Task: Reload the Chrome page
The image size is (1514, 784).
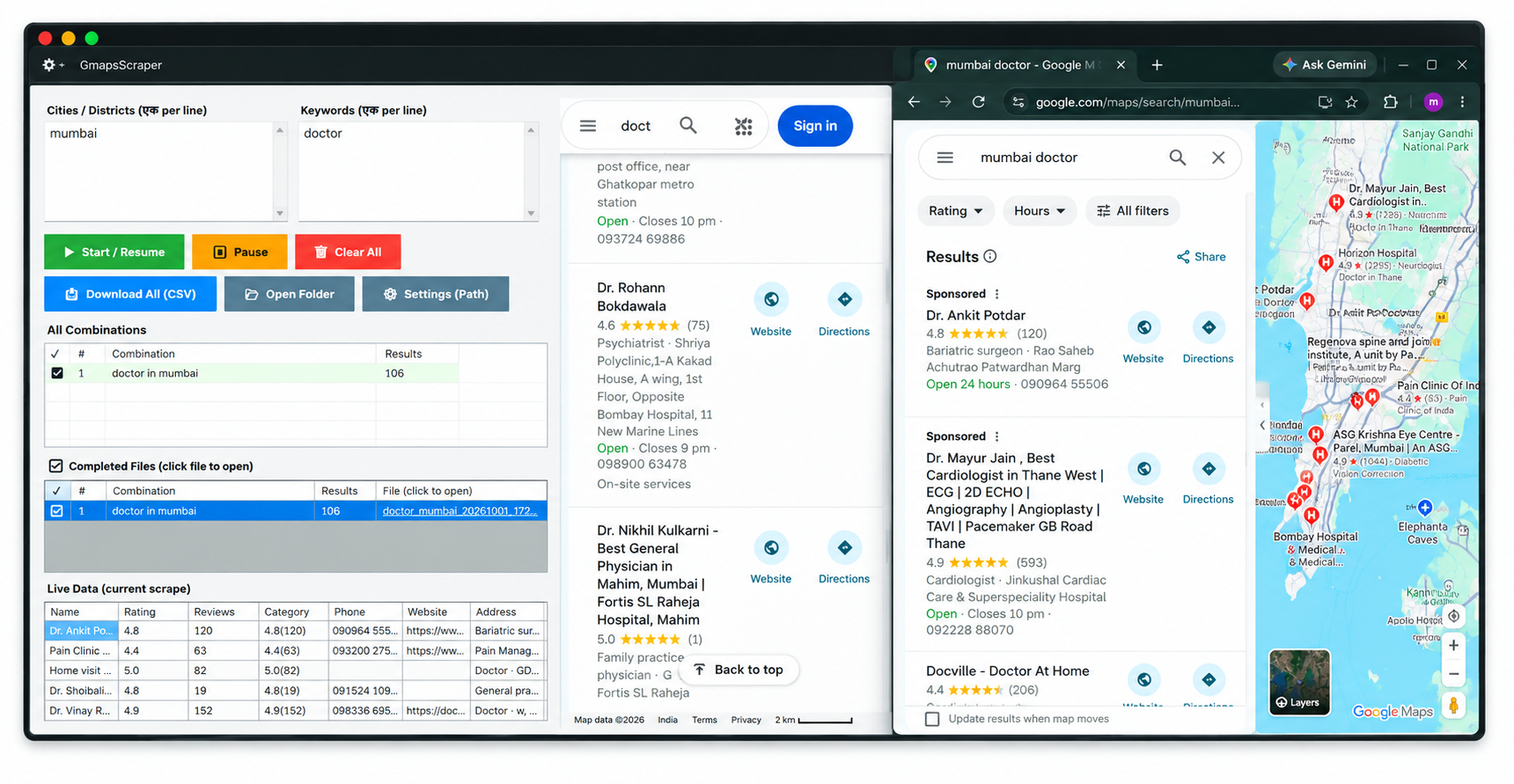Action: [979, 102]
